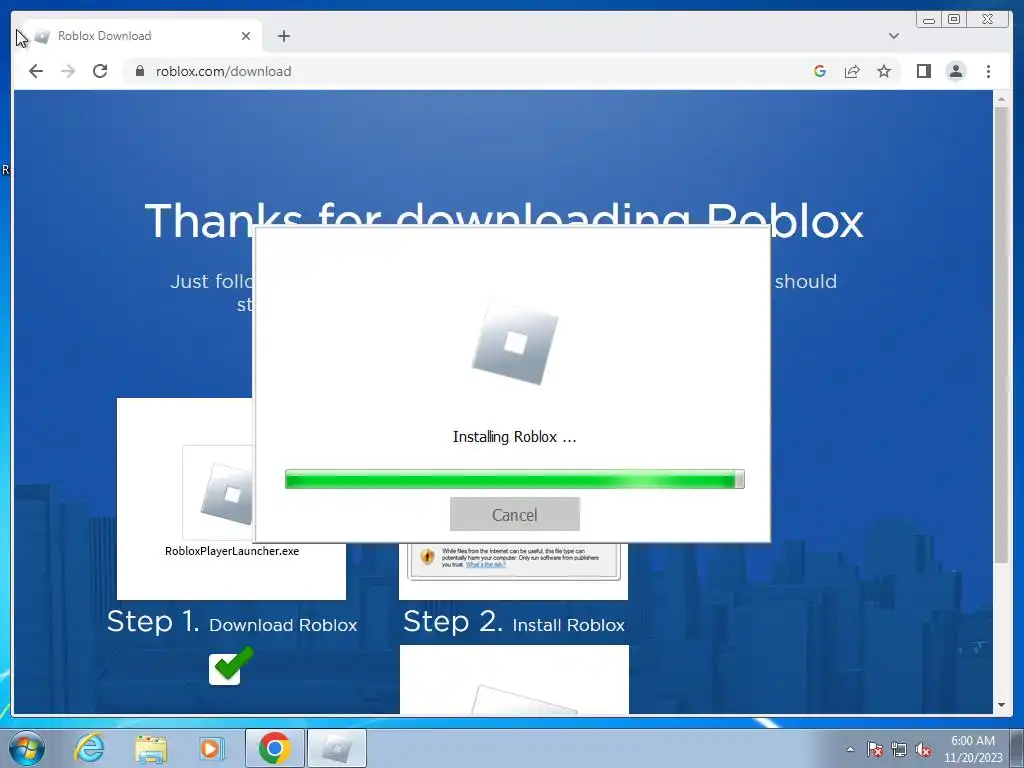
Task: Click the Step 1 Download Roblox heading
Action: (232, 622)
